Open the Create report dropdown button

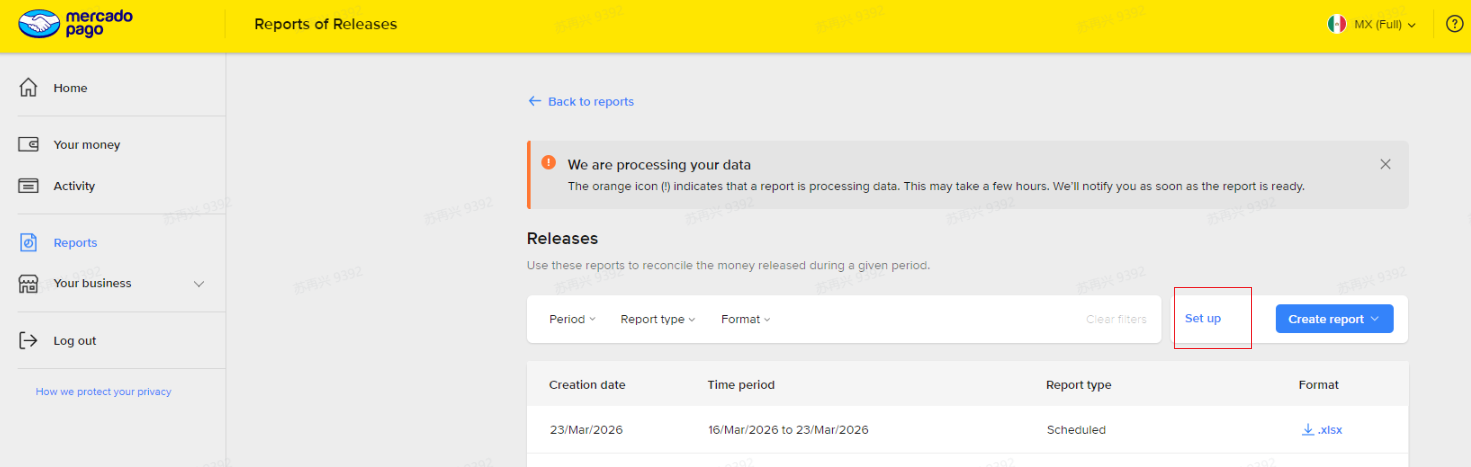point(1334,319)
